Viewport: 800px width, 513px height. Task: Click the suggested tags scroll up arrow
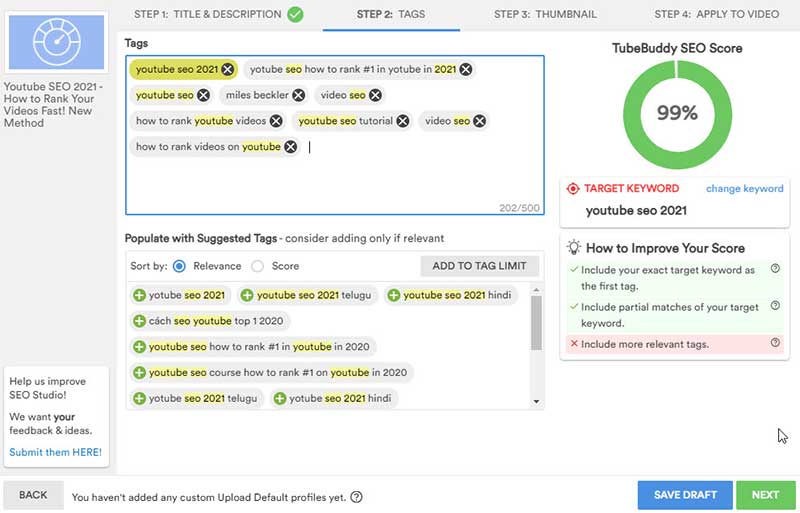536,290
